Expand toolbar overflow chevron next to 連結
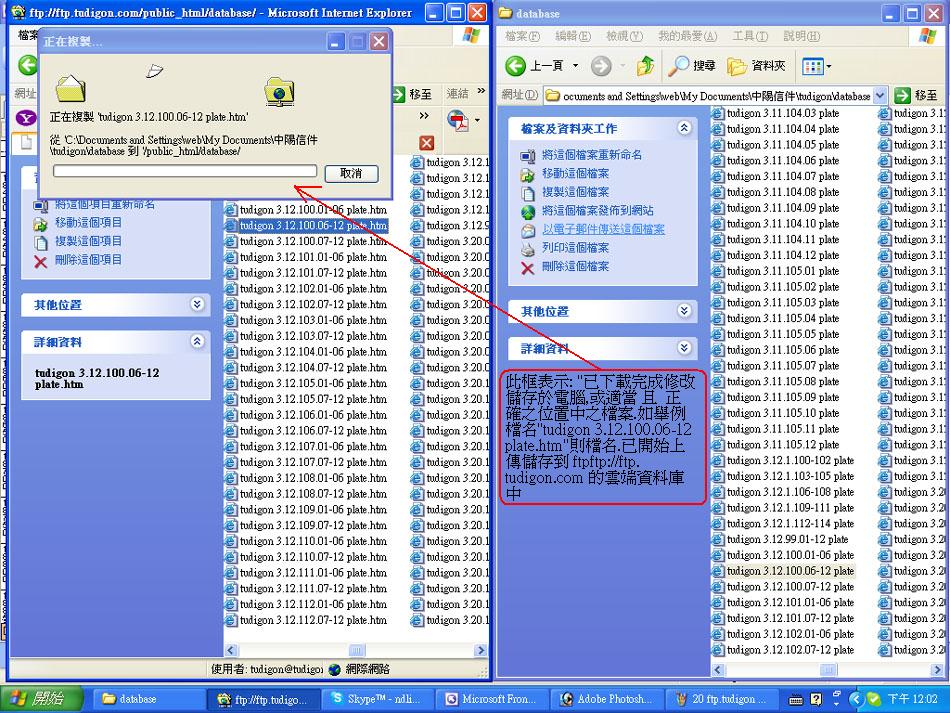Screen dimensions: 950x713 [x=482, y=91]
